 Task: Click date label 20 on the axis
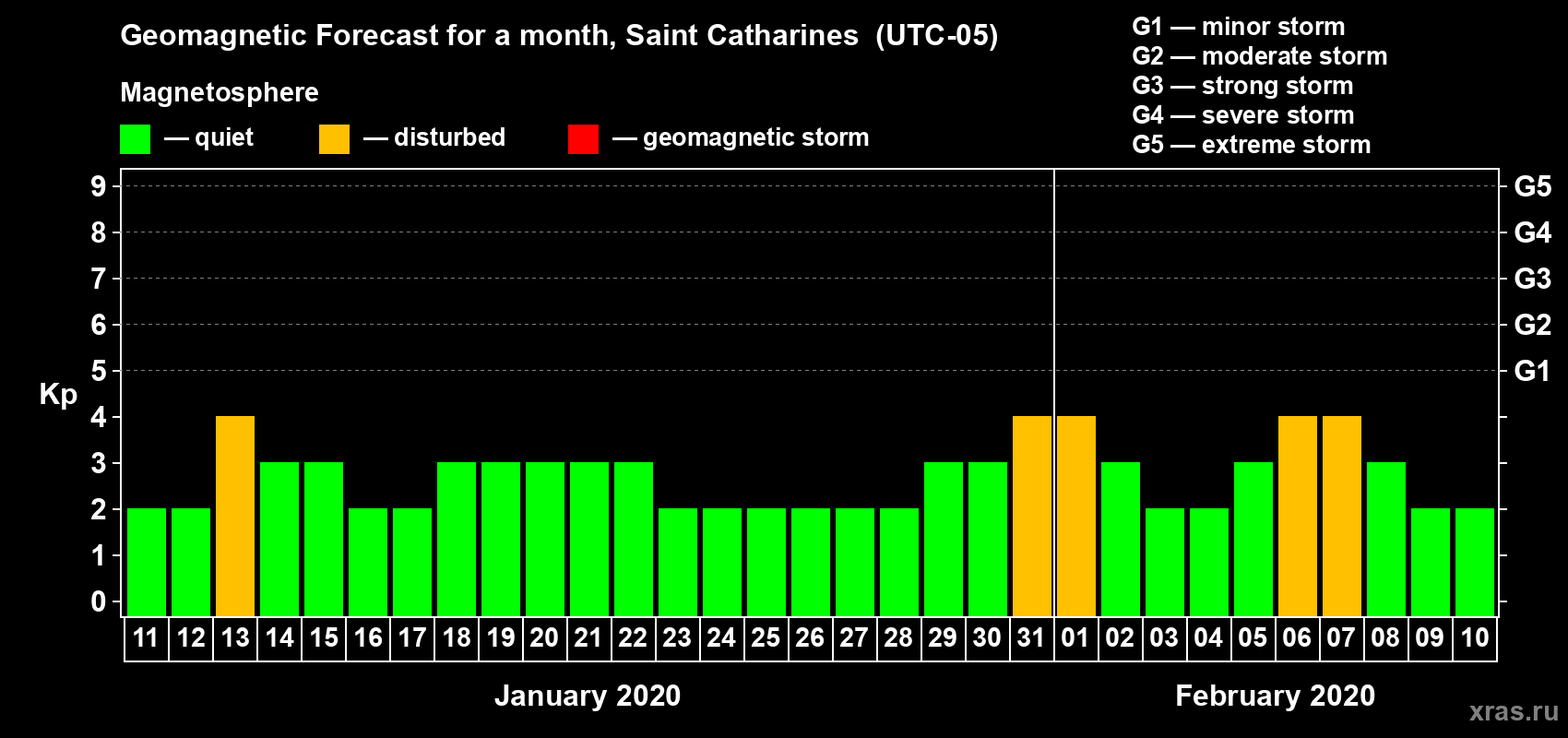click(544, 638)
